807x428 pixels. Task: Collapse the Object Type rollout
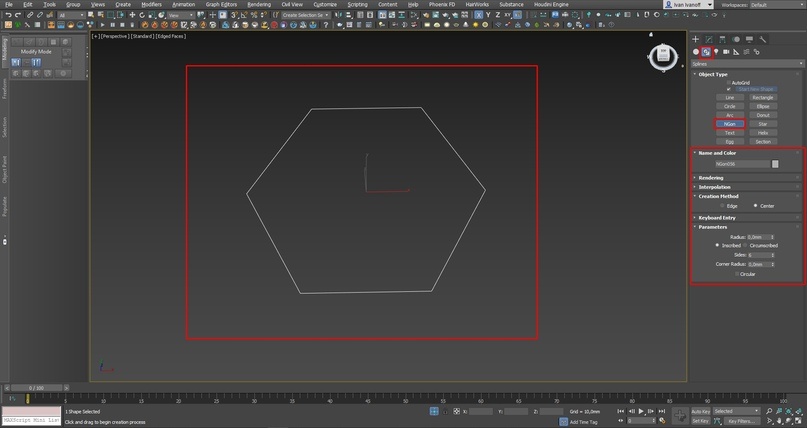tap(713, 74)
